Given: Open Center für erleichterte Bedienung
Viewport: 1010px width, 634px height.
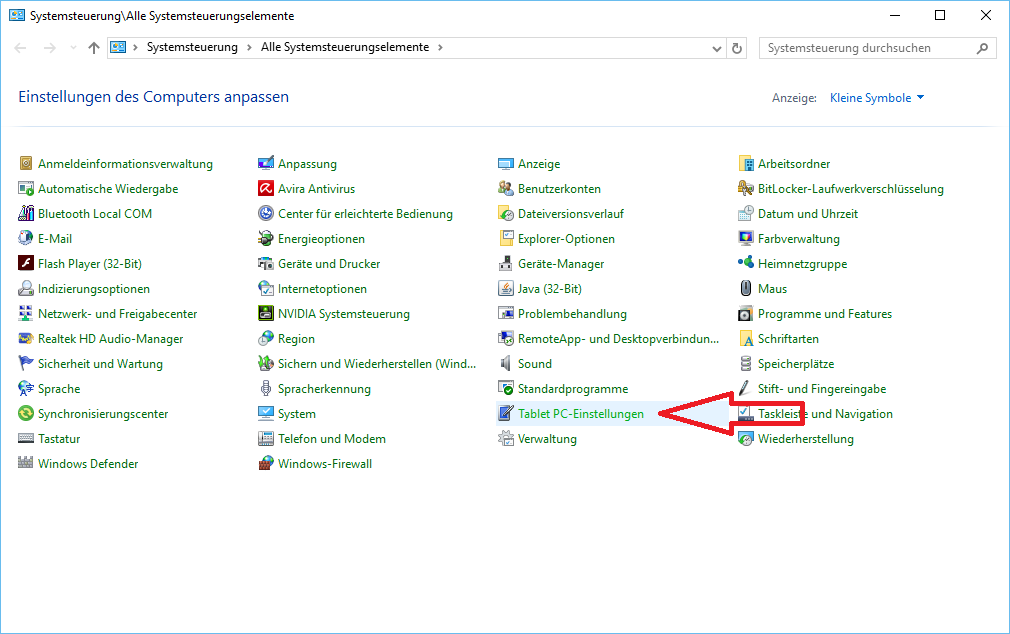Looking at the screenshot, I should tap(365, 214).
